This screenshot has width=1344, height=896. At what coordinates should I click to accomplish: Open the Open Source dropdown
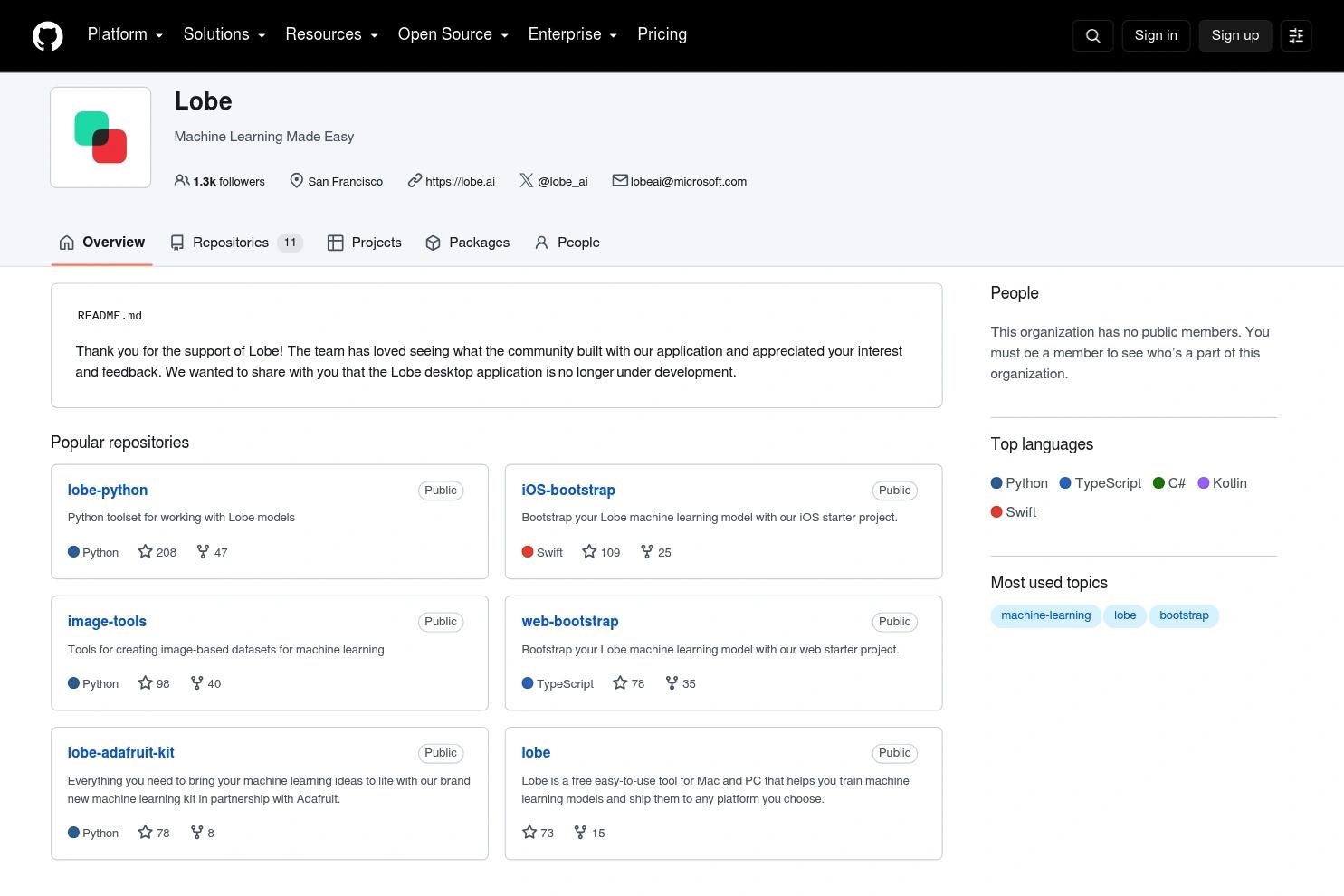(453, 34)
